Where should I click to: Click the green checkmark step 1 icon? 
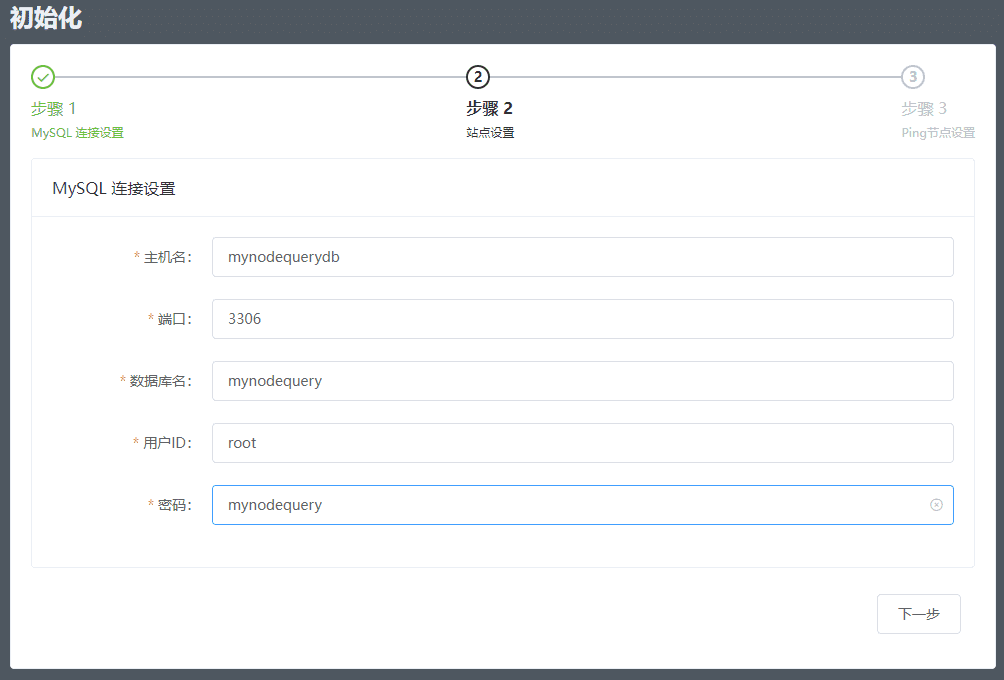[x=43, y=77]
